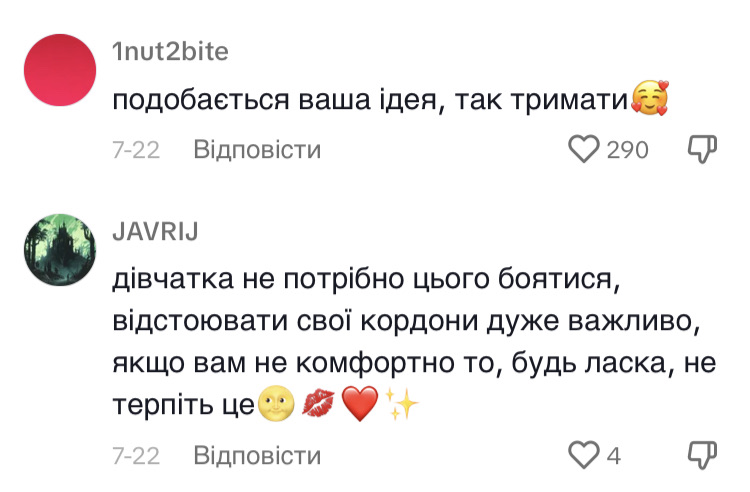Like the comment by 1nut2bite

coord(582,150)
